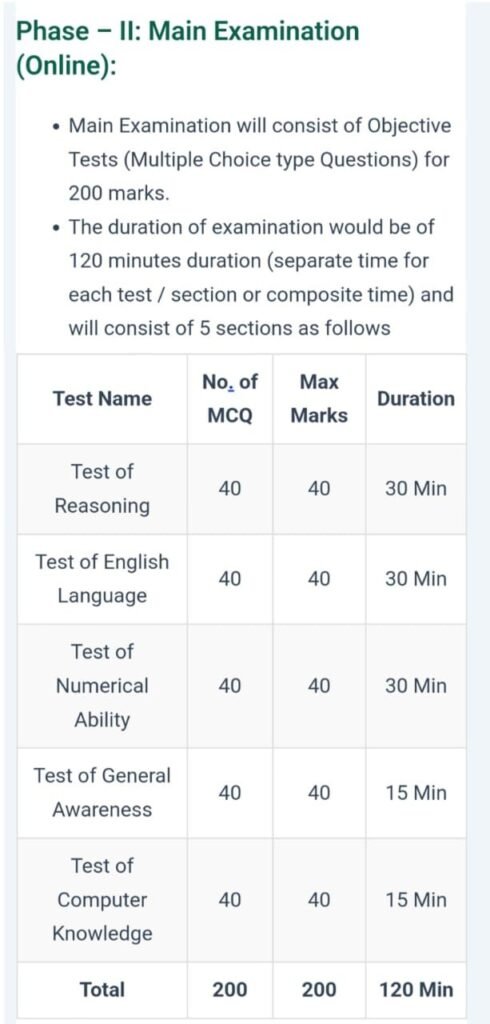Select the 30 Min duration for Reasoning
Image resolution: width=490 pixels, height=1024 pixels.
(416, 488)
